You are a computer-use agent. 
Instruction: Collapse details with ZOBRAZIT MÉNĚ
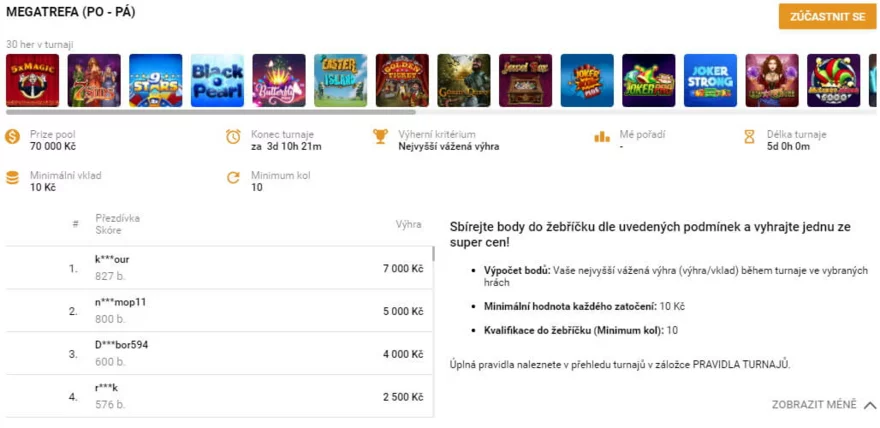tap(814, 405)
